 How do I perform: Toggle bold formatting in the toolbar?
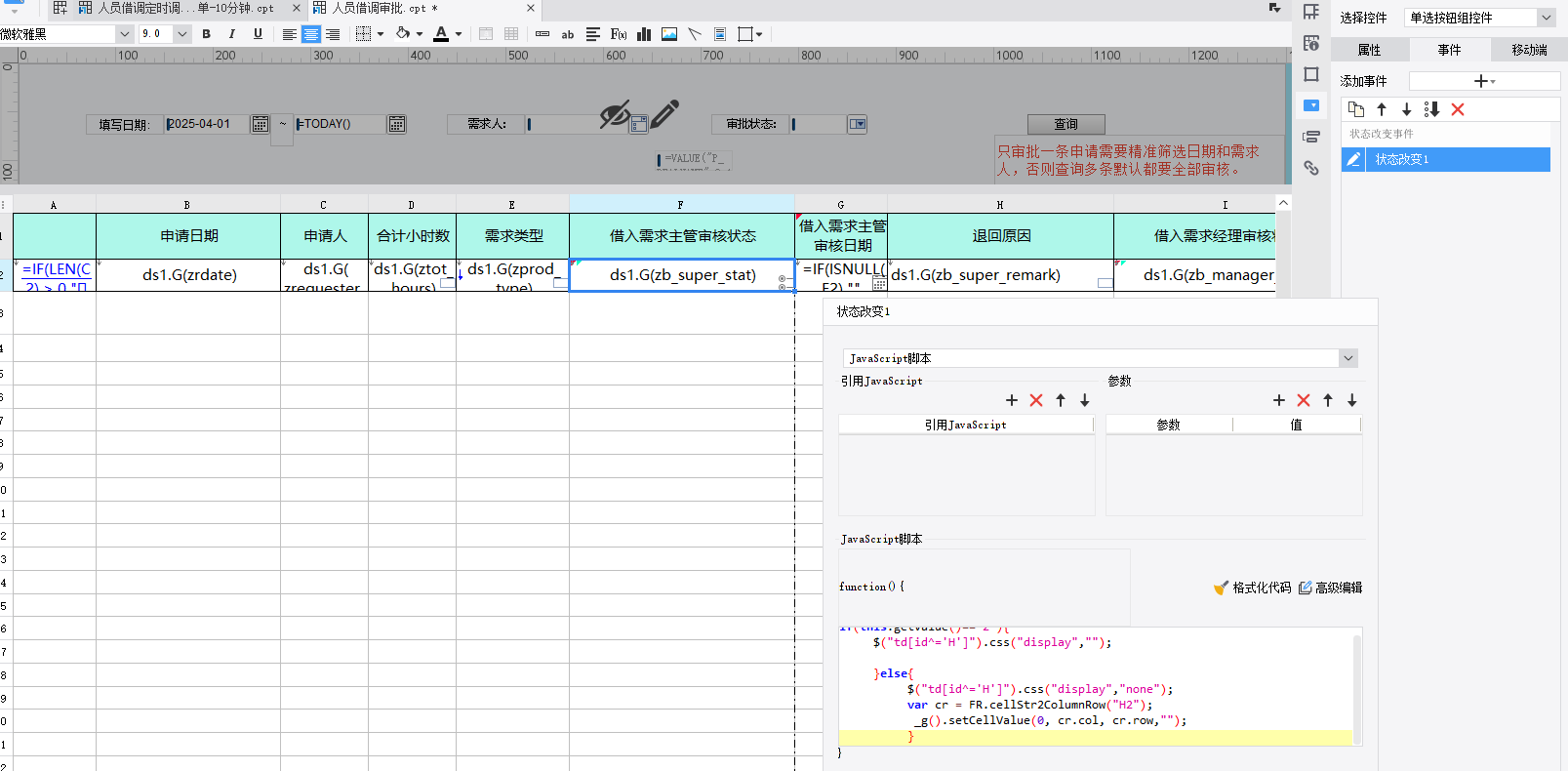point(206,34)
